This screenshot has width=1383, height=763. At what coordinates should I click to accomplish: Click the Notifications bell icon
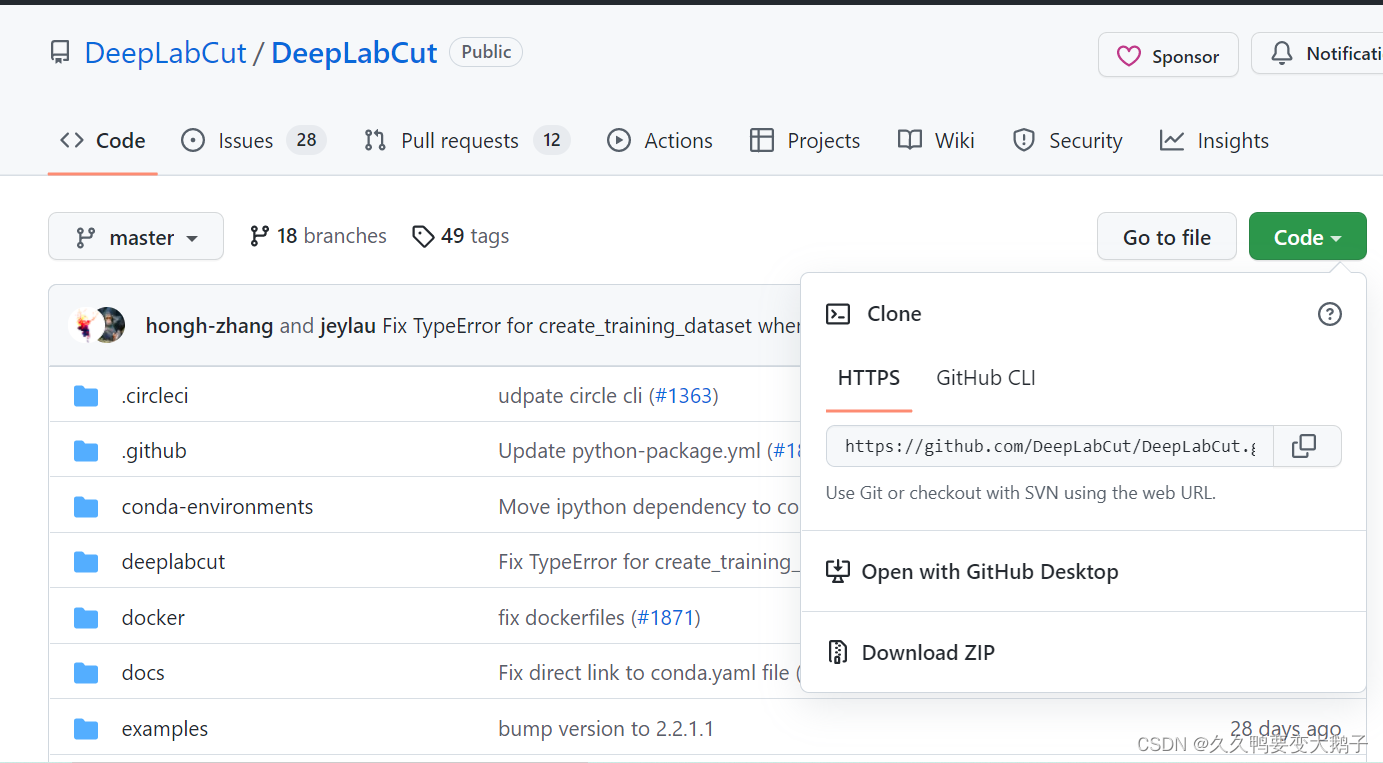[1281, 54]
